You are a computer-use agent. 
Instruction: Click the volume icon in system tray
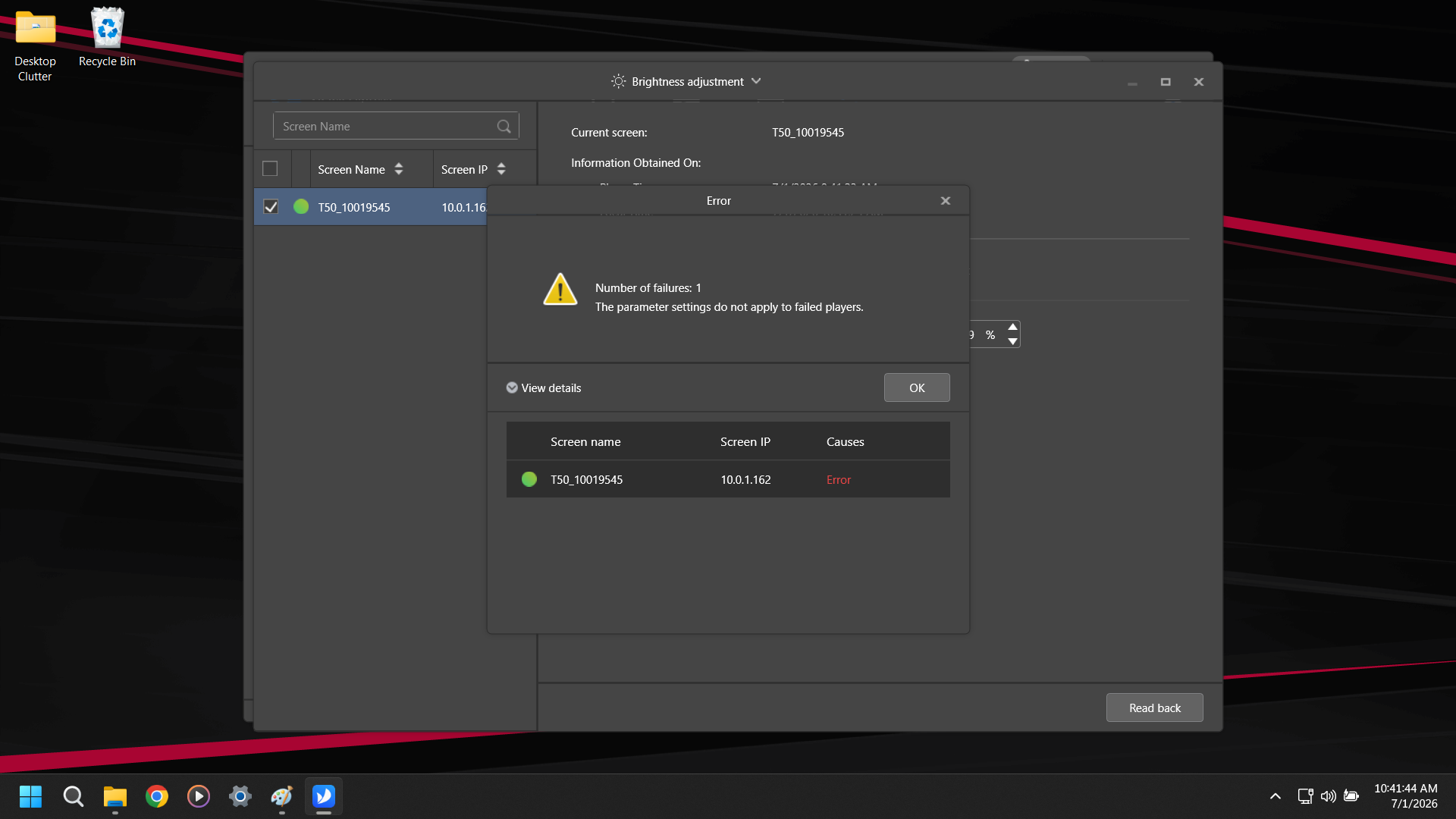[x=1328, y=796]
